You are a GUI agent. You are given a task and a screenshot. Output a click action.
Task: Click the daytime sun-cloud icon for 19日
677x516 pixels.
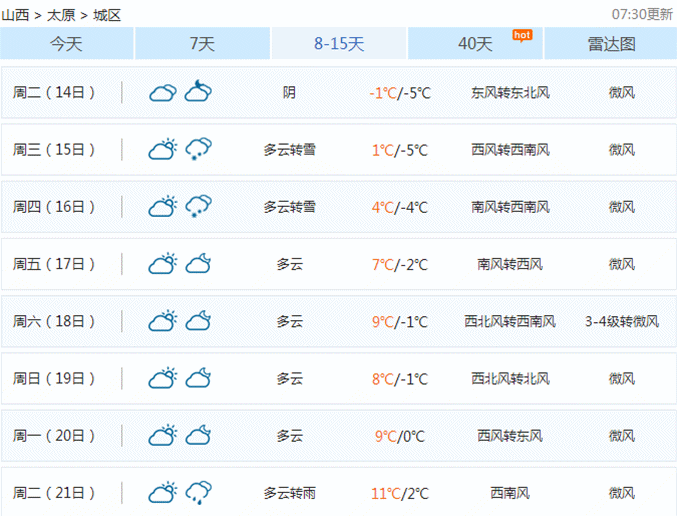163,378
